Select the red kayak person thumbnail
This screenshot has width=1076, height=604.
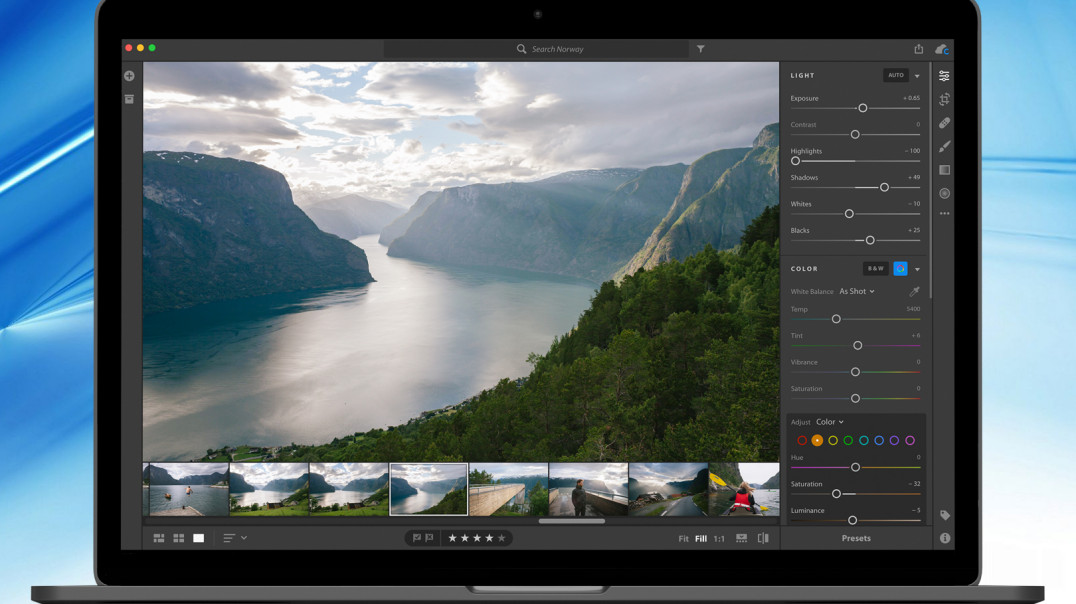click(x=744, y=489)
